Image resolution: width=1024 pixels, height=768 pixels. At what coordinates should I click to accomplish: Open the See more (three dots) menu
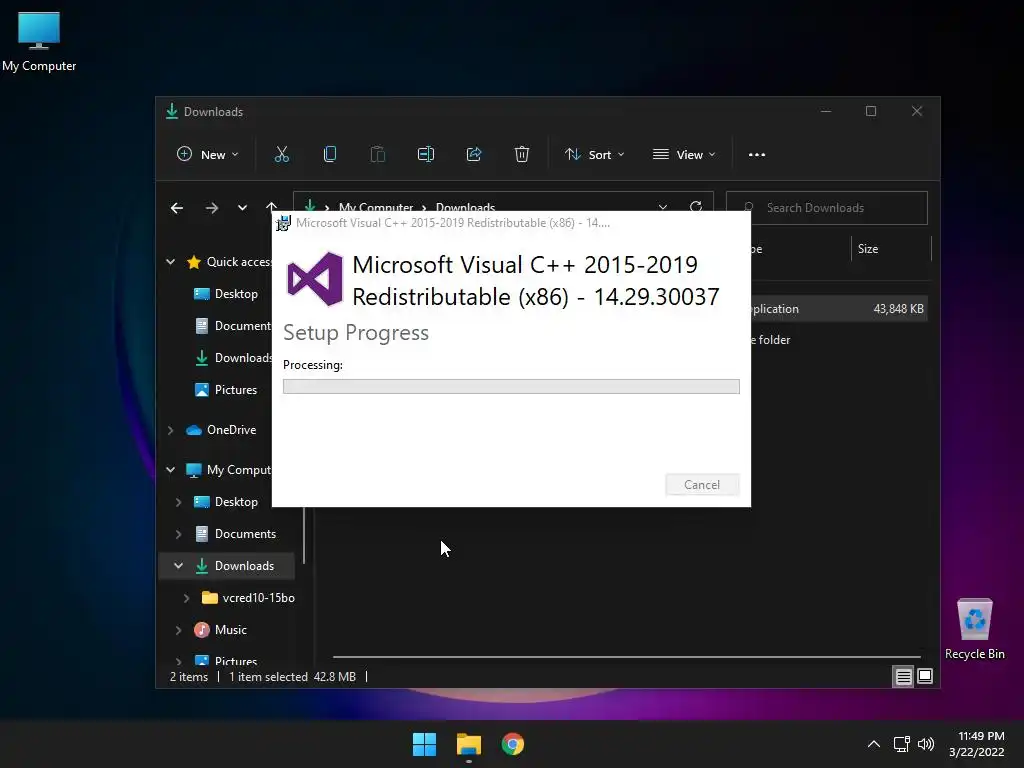coord(757,155)
